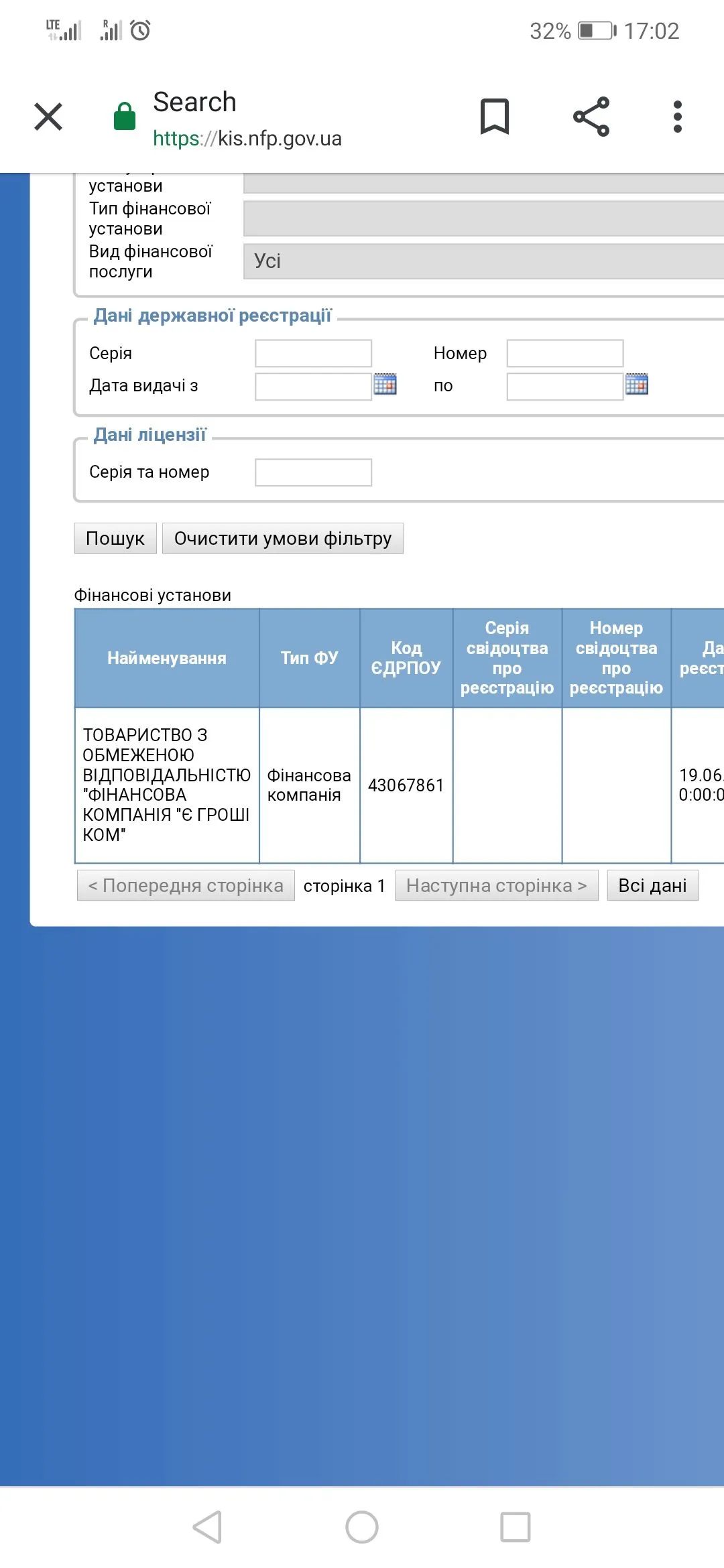Open the three-dot browser menu

click(x=677, y=117)
